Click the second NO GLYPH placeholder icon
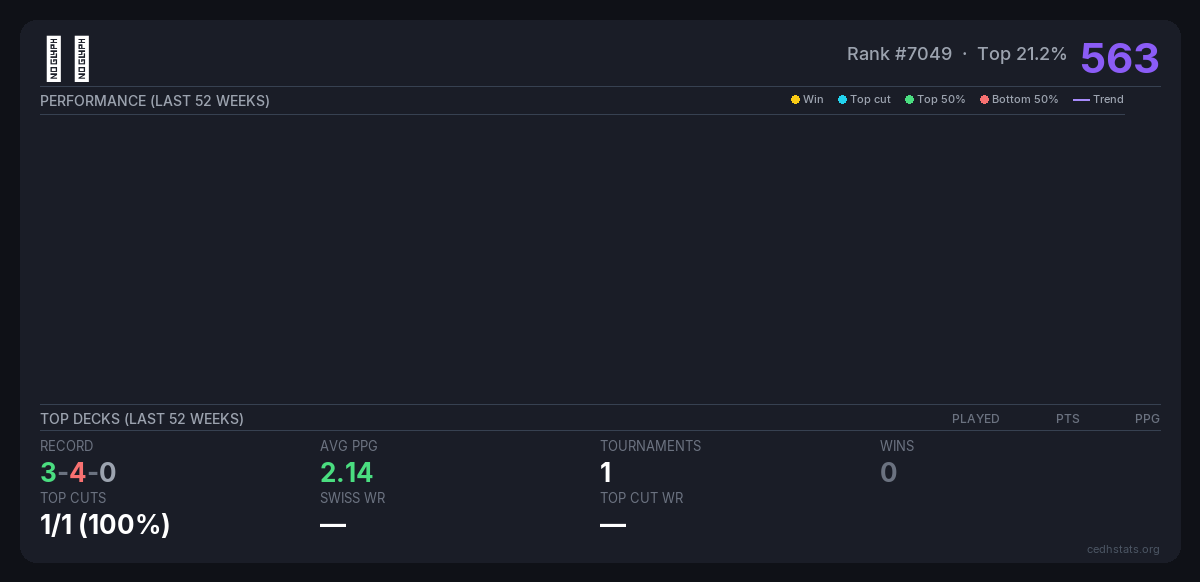 click(x=82, y=59)
